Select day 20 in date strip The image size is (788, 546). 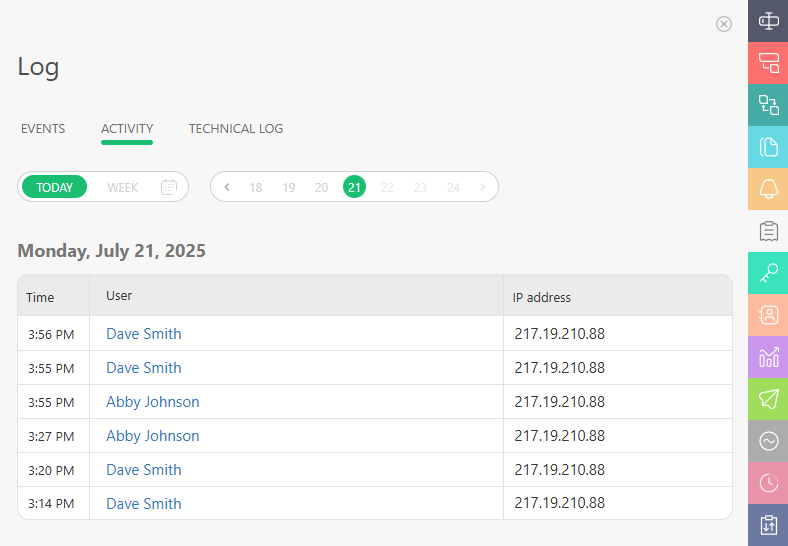tap(321, 188)
